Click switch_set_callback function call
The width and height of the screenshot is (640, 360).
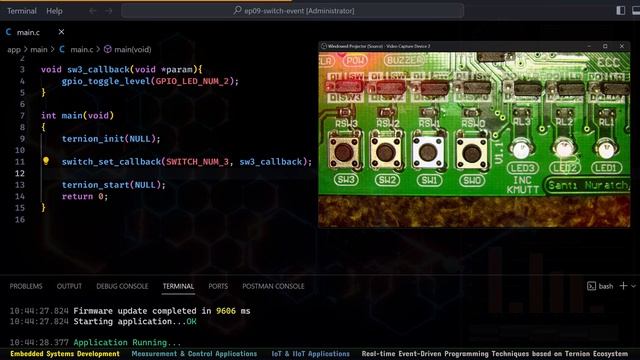pyautogui.click(x=111, y=162)
